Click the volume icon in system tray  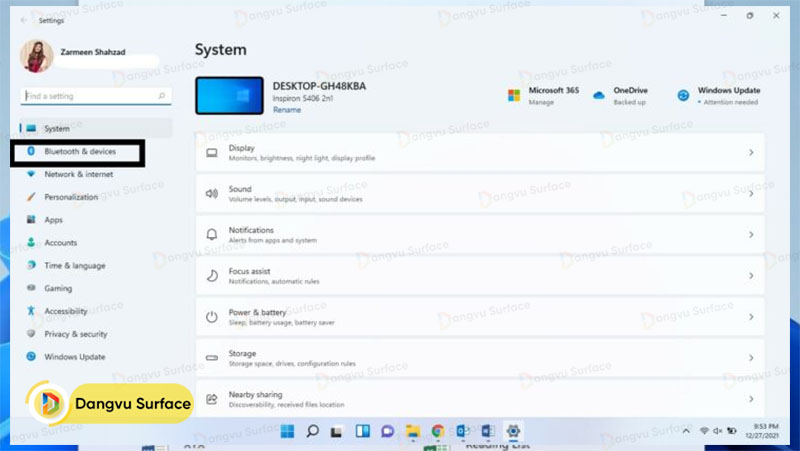[x=717, y=431]
